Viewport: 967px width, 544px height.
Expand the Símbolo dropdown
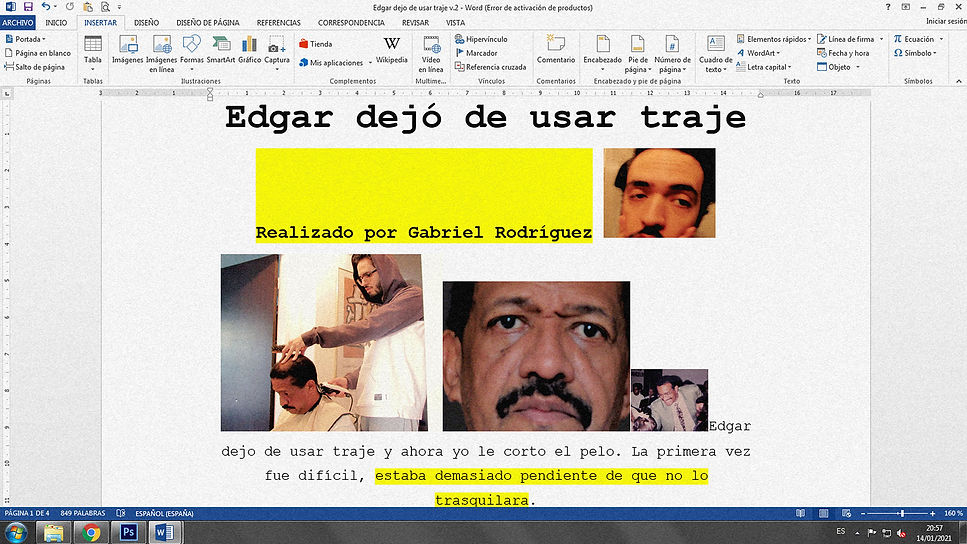point(915,53)
